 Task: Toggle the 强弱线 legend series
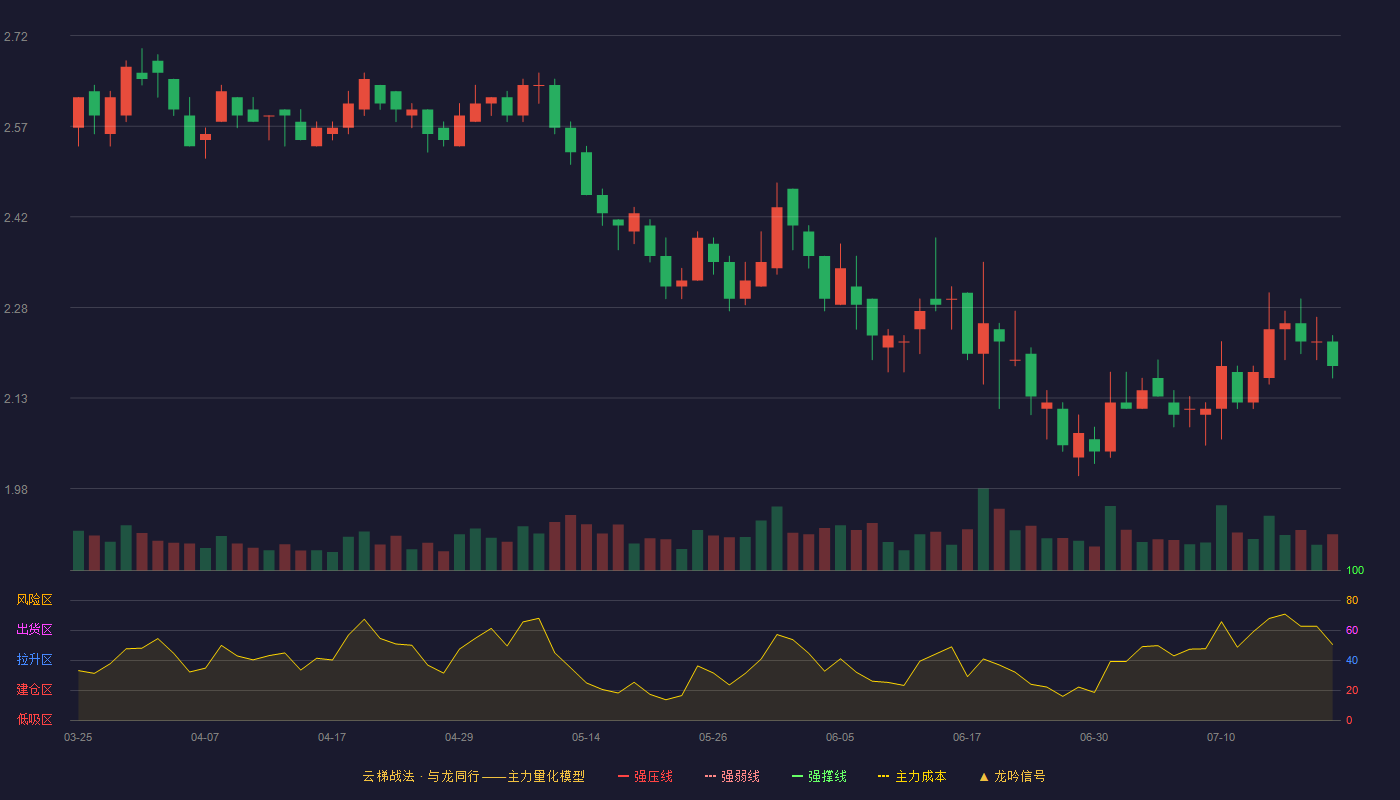pos(733,776)
